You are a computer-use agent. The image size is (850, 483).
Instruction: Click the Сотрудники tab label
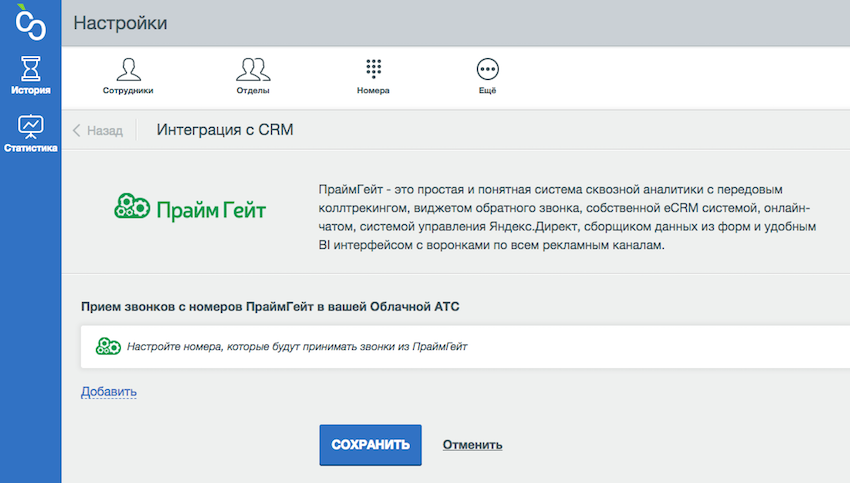point(128,91)
